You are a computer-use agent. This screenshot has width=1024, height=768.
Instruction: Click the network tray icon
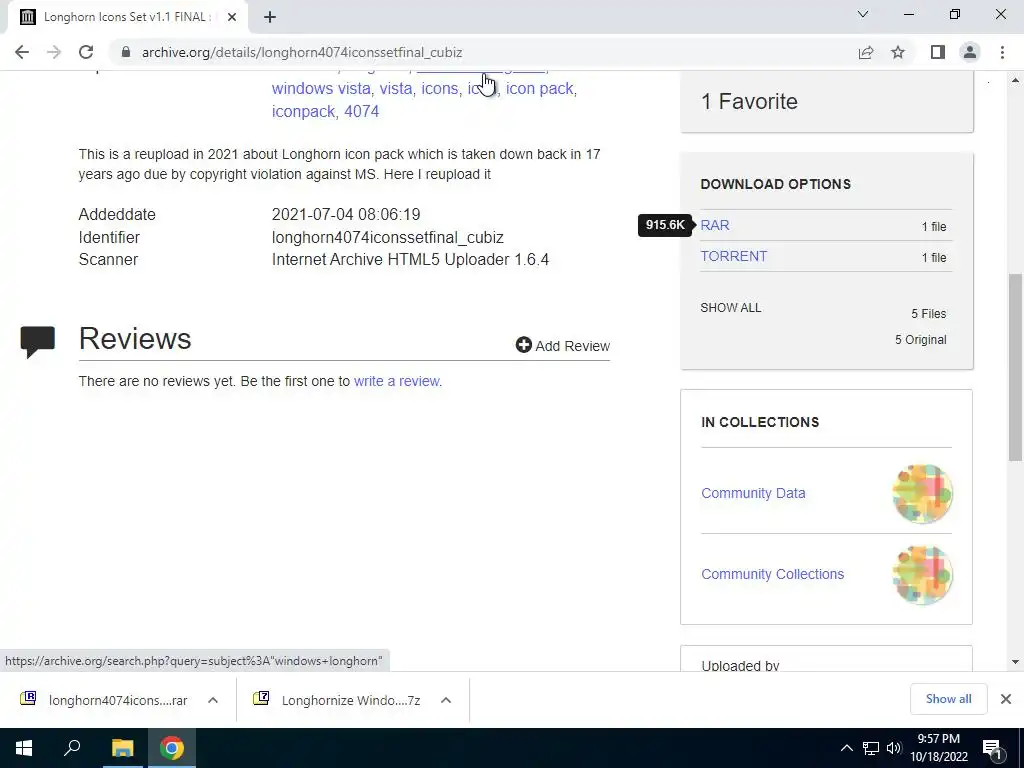pyautogui.click(x=871, y=748)
